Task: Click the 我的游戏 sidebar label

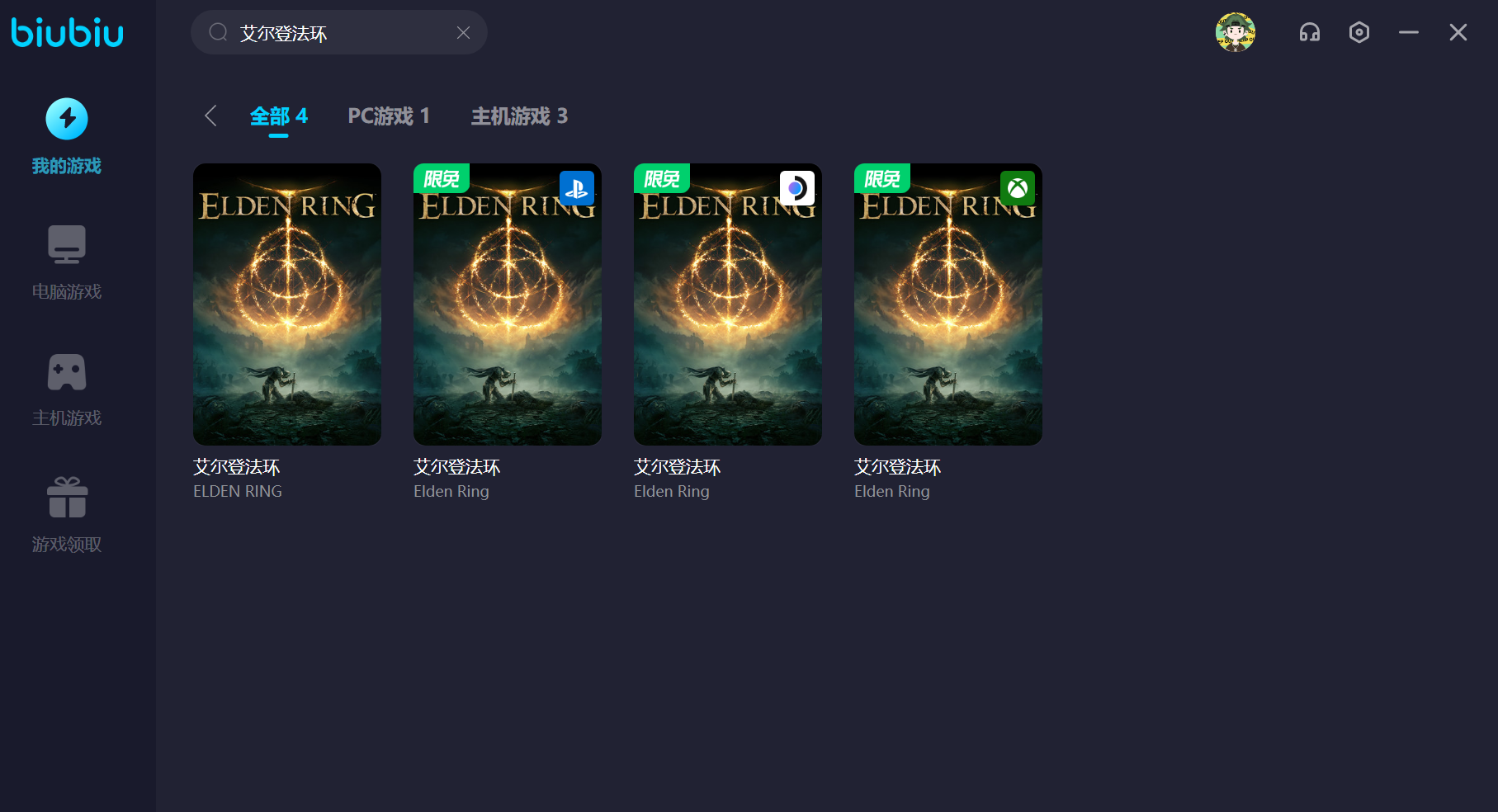Action: [67, 166]
